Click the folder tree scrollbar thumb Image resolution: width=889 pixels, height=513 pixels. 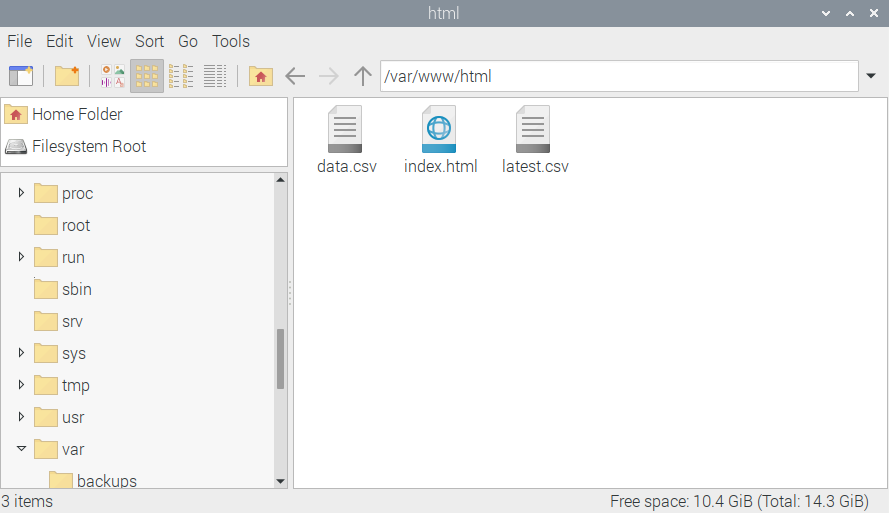(x=280, y=359)
